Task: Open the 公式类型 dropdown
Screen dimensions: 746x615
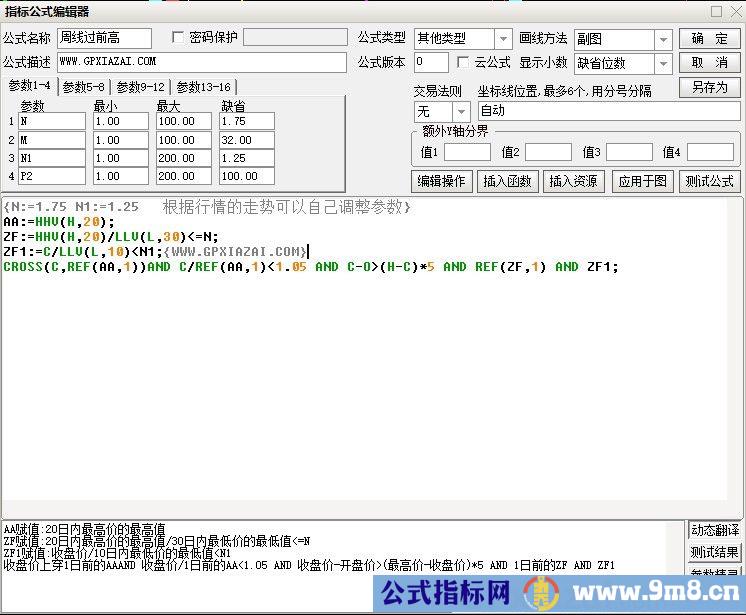Action: pyautogui.click(x=503, y=39)
